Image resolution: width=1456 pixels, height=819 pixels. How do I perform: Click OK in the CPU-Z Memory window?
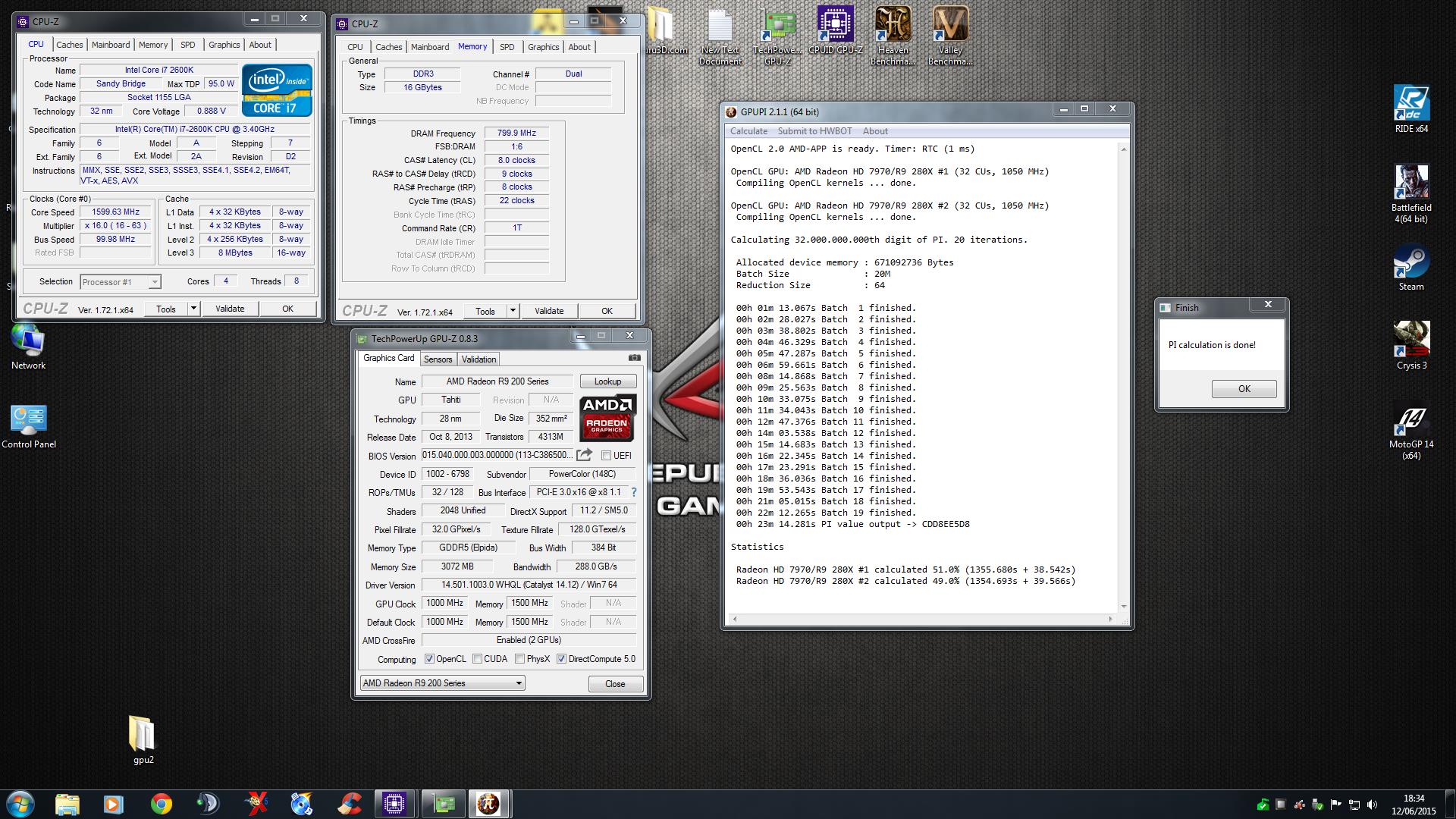607,311
